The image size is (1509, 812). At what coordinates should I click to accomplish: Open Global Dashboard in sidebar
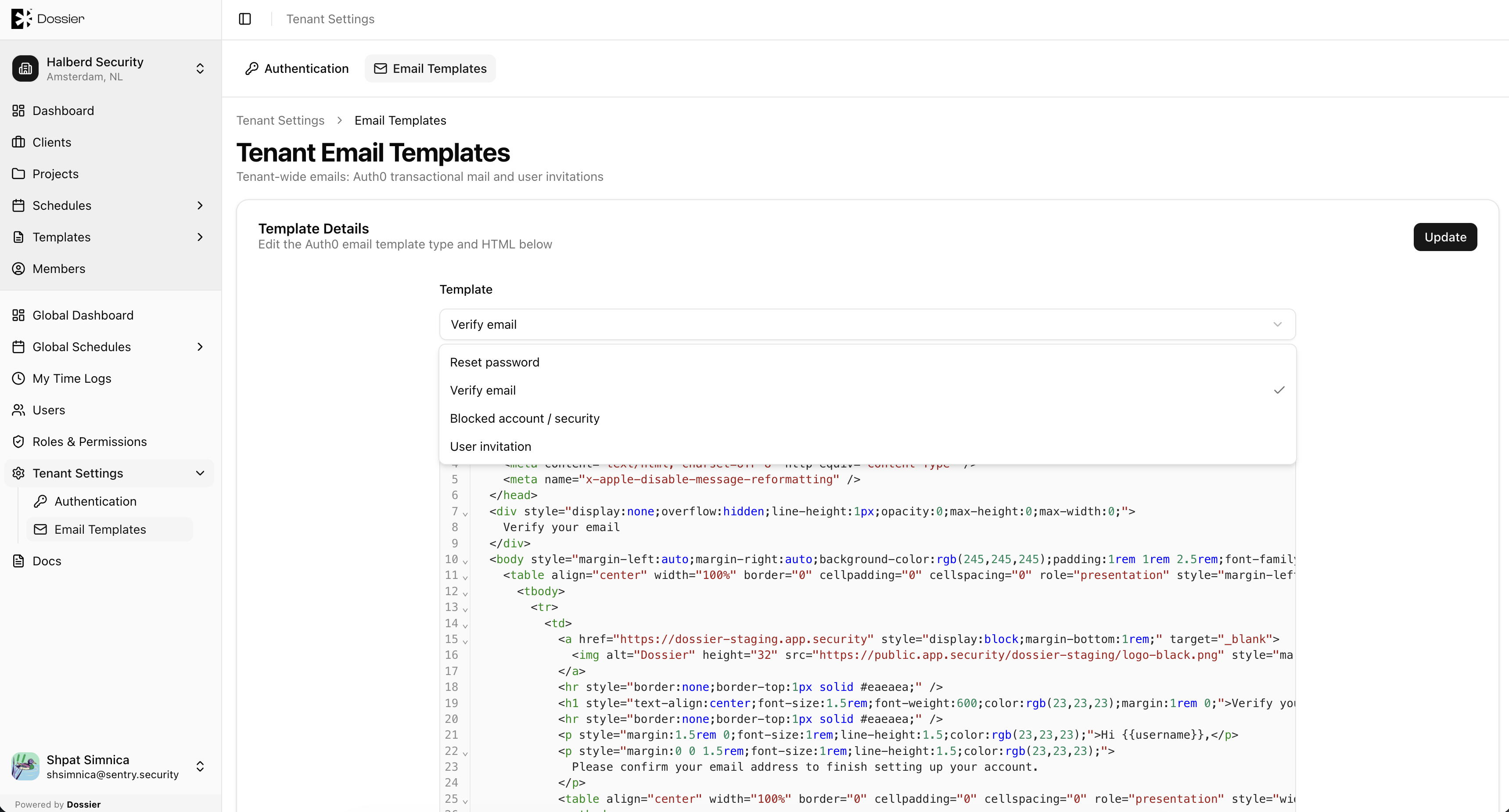click(111, 315)
